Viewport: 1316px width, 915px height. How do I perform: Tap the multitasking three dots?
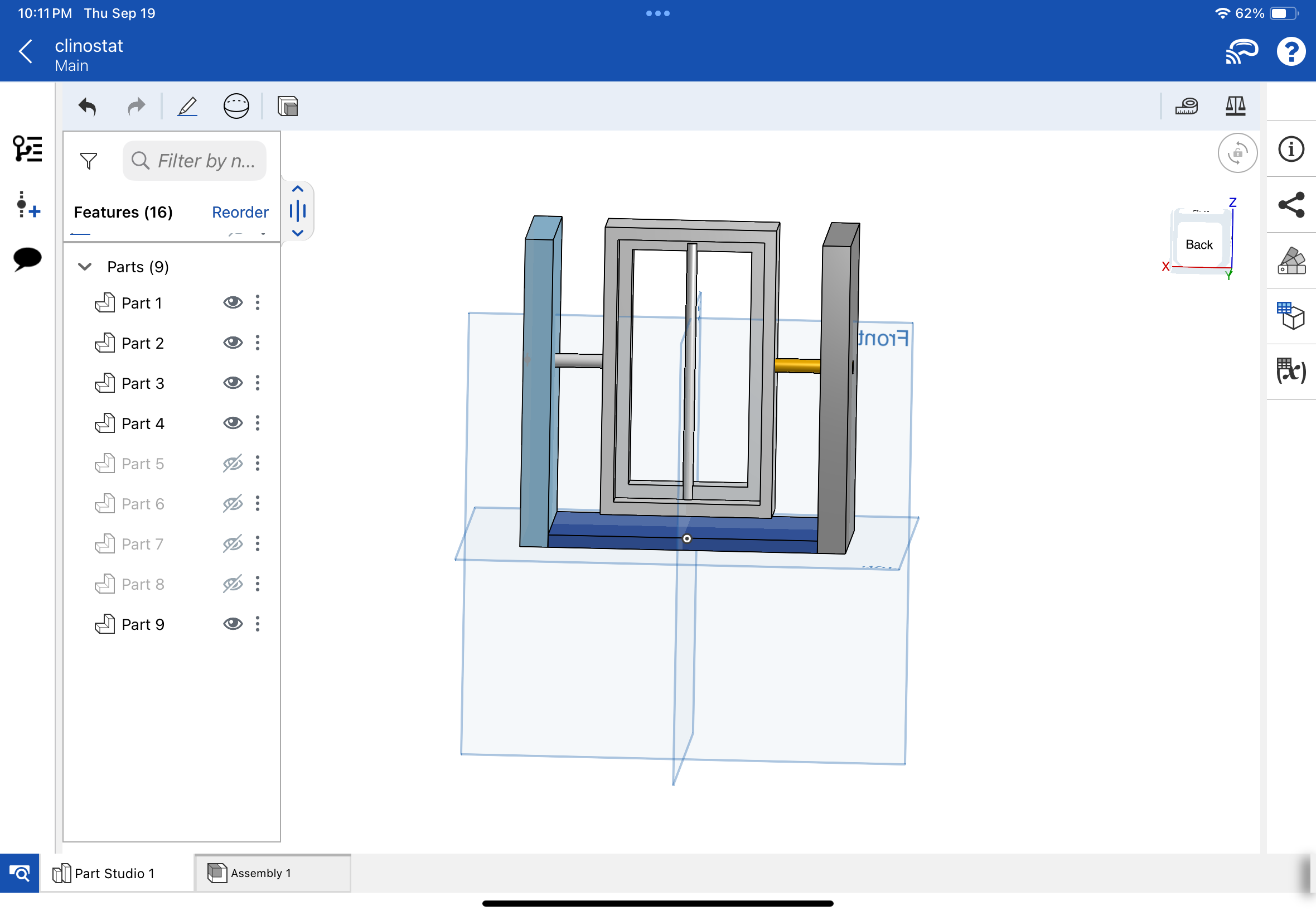(x=657, y=13)
